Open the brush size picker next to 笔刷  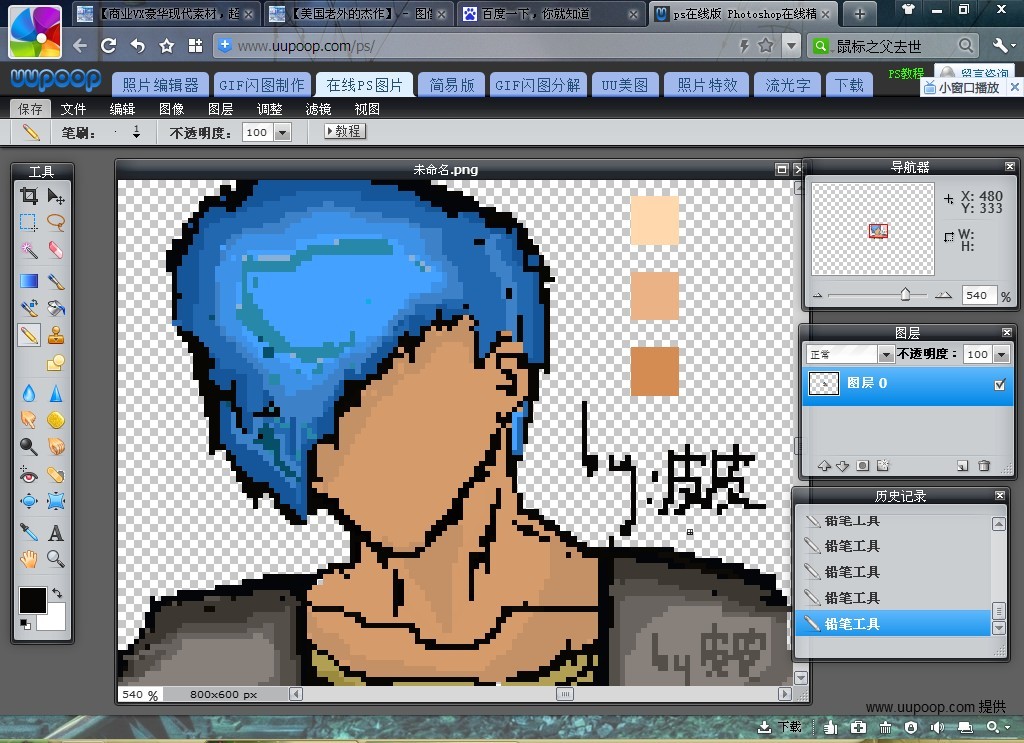[x=136, y=133]
